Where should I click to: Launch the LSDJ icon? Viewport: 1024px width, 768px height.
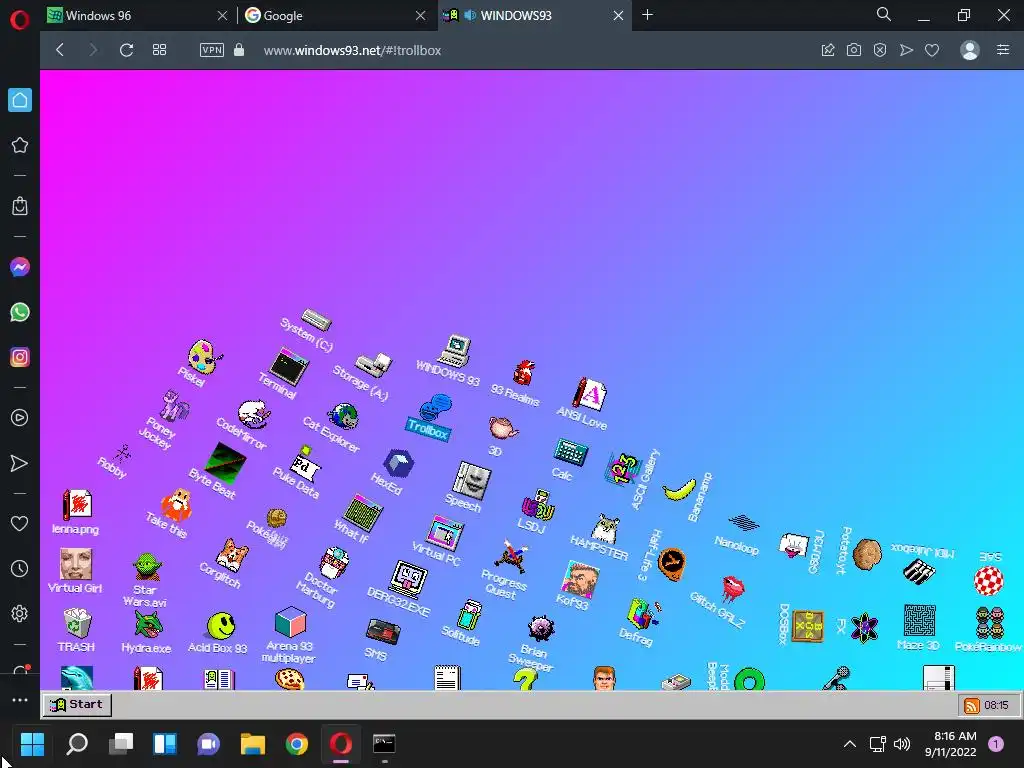[538, 505]
